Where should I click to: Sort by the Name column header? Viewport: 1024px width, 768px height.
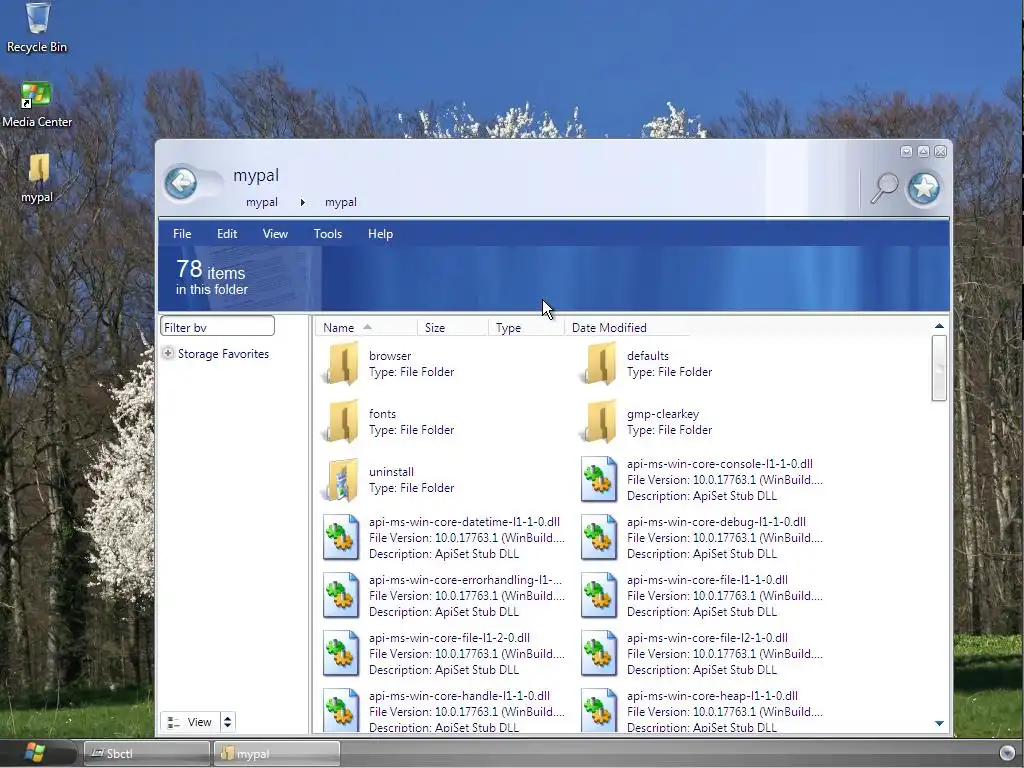click(366, 328)
